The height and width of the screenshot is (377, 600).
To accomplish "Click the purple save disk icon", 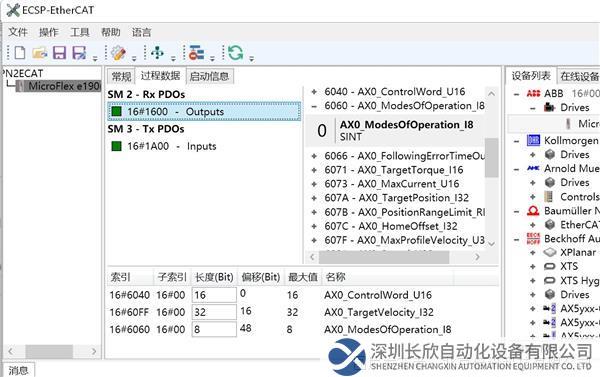I will pyautogui.click(x=59, y=52).
